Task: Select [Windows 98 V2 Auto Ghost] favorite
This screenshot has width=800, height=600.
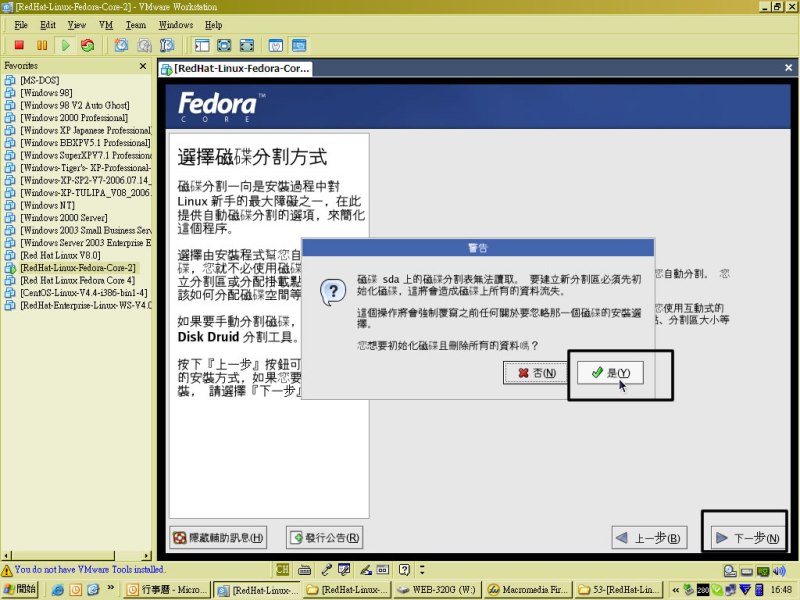Action: pos(75,105)
